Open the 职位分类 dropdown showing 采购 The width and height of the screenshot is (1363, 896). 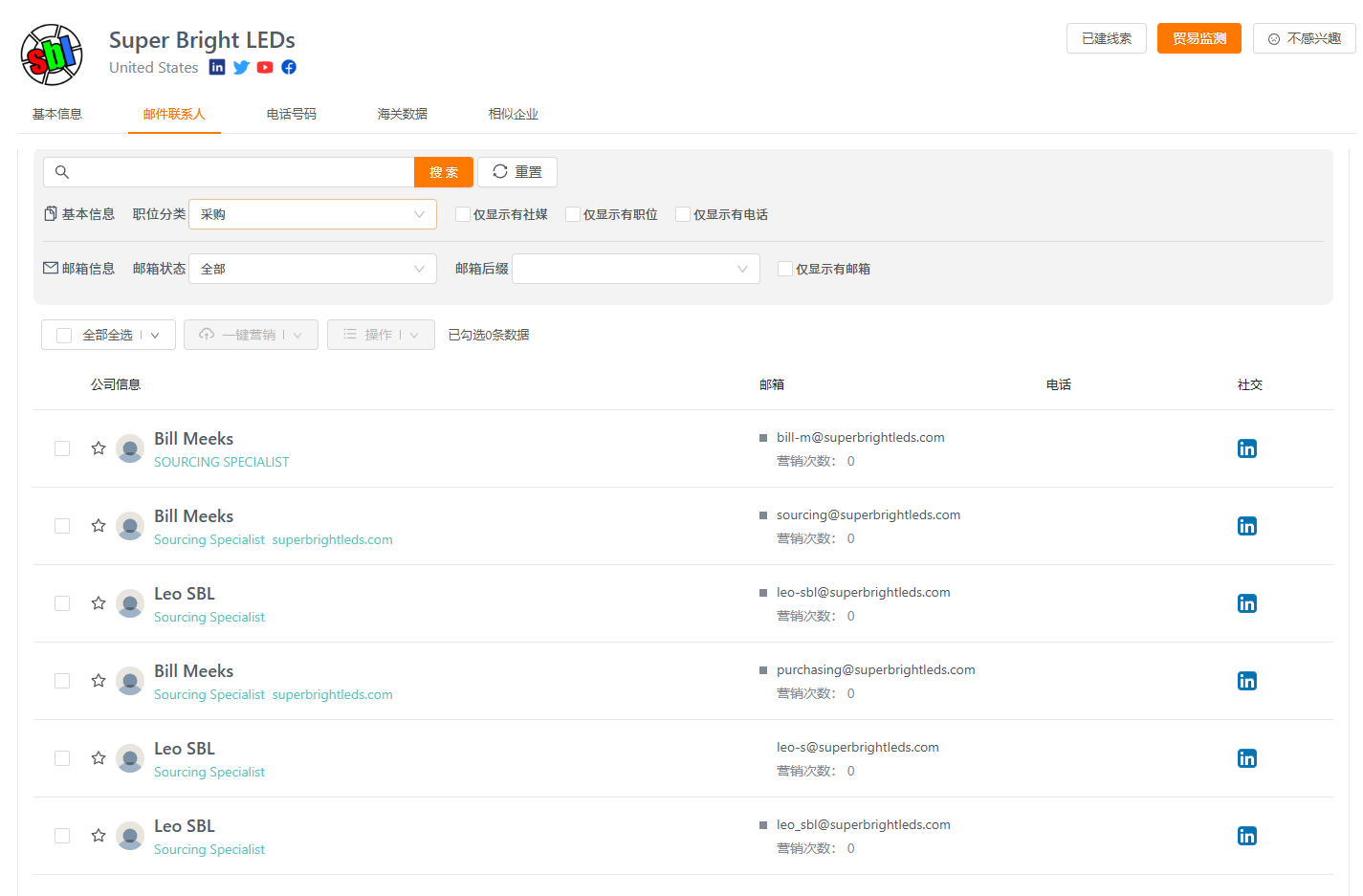coord(313,214)
